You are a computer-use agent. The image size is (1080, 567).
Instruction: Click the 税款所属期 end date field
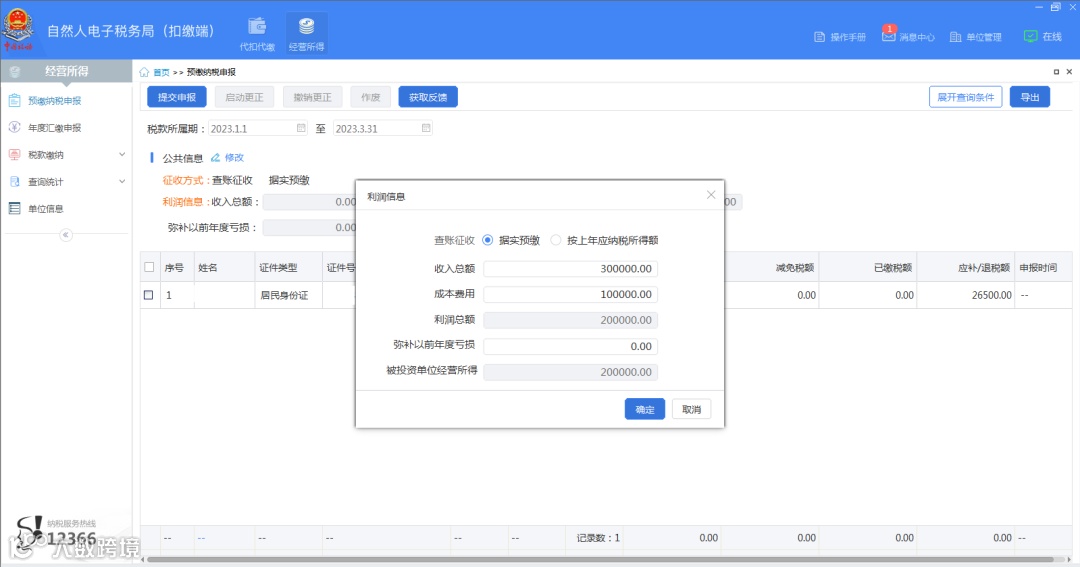383,128
